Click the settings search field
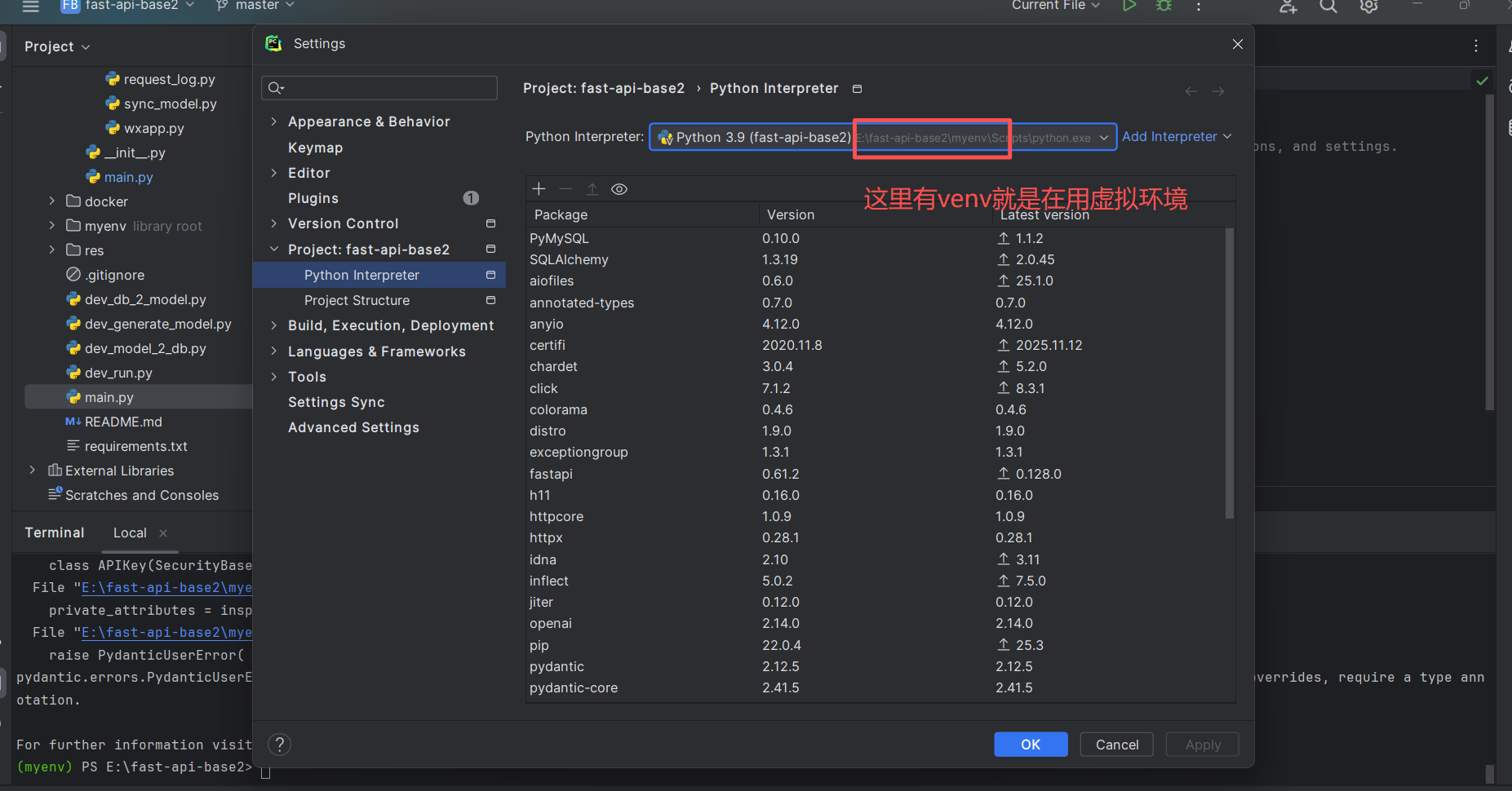 pos(379,88)
